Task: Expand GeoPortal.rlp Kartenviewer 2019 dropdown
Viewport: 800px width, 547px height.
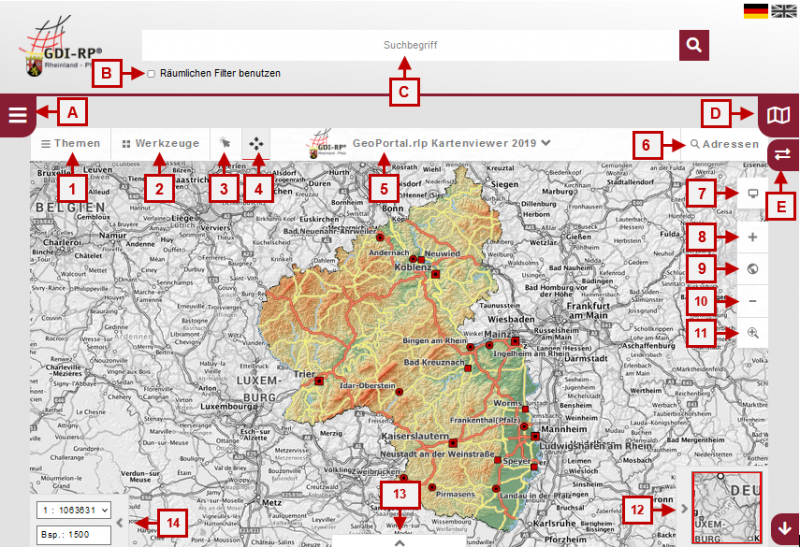Action: [x=452, y=143]
